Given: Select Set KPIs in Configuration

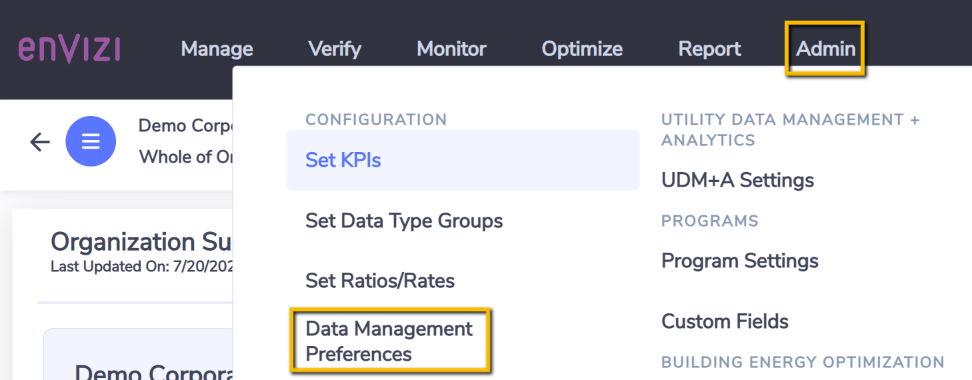Looking at the screenshot, I should (x=463, y=161).
